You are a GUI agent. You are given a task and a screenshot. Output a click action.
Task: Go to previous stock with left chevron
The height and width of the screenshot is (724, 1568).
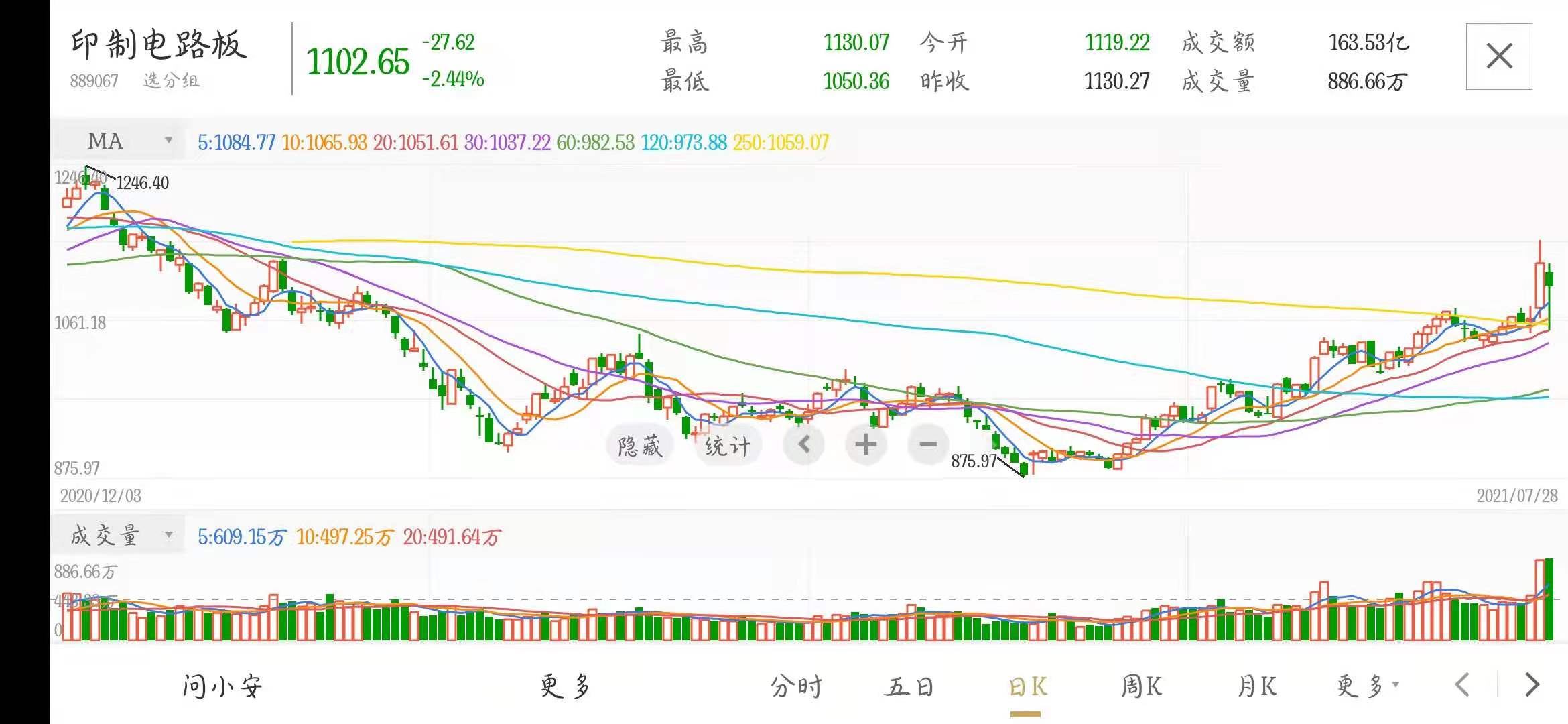1463,685
